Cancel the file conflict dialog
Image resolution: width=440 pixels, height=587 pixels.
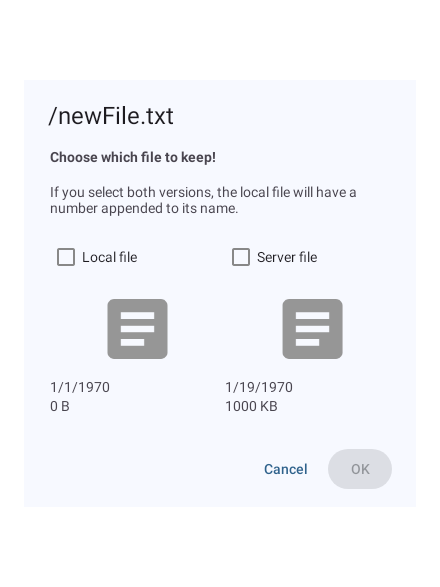tap(286, 469)
